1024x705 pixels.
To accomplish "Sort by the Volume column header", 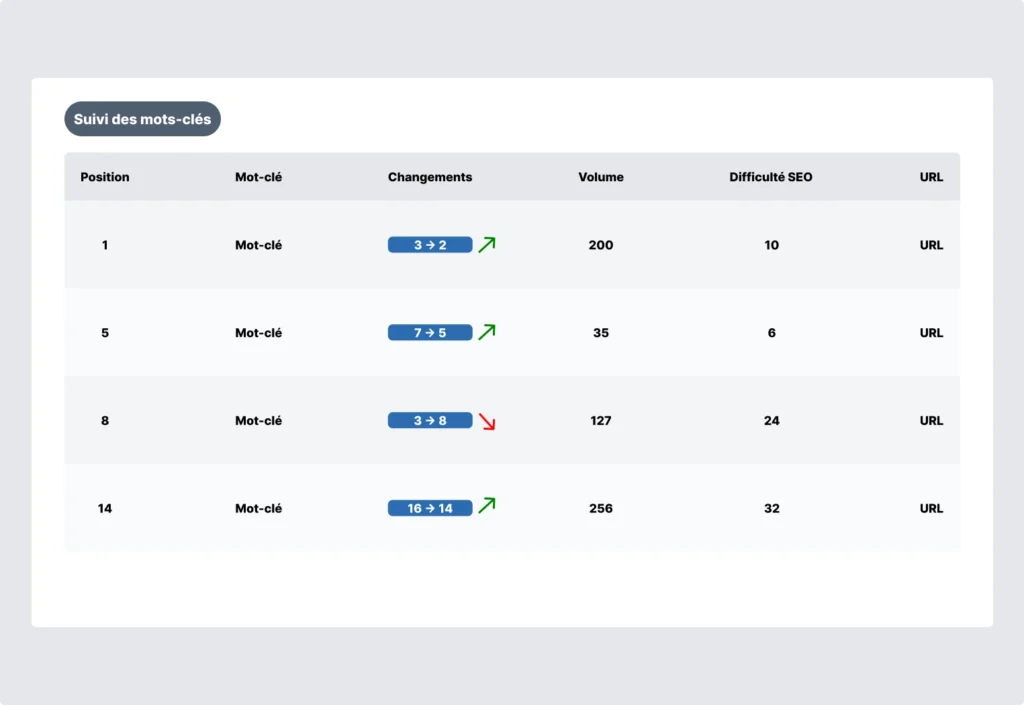I will coord(601,177).
